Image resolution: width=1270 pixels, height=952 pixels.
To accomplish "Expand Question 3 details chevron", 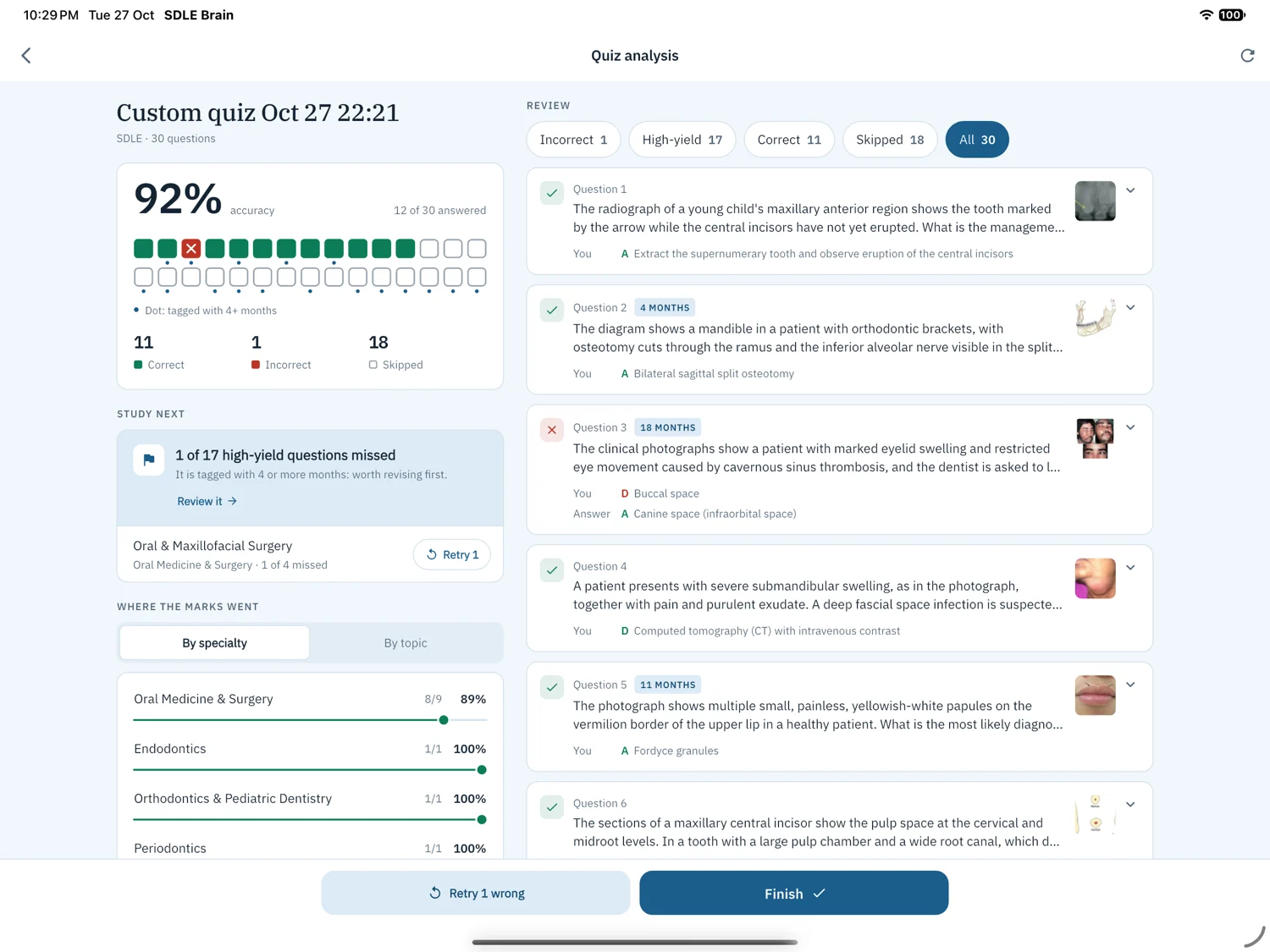I will tap(1130, 427).
